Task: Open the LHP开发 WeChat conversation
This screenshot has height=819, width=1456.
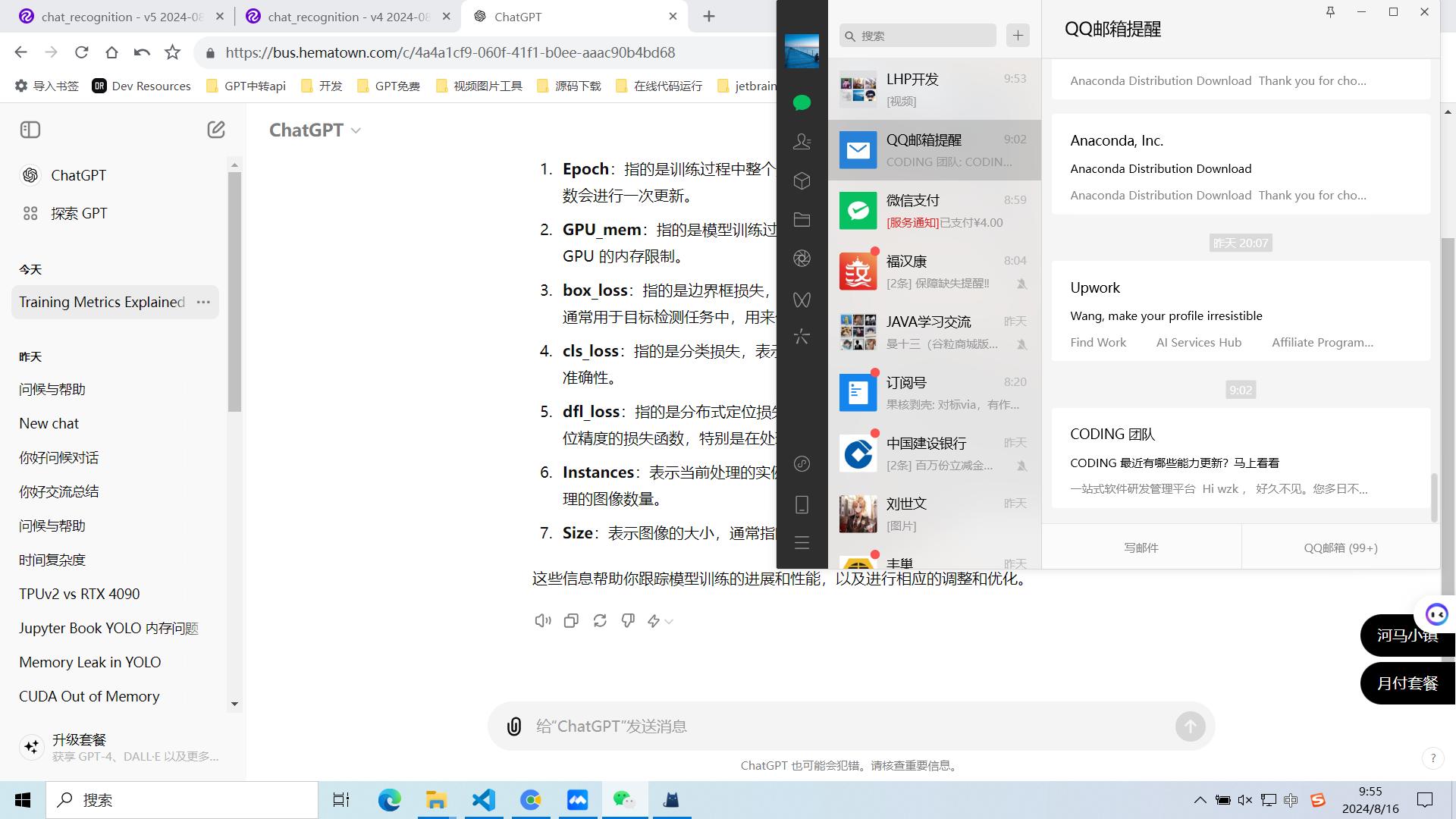Action: pyautogui.click(x=934, y=89)
